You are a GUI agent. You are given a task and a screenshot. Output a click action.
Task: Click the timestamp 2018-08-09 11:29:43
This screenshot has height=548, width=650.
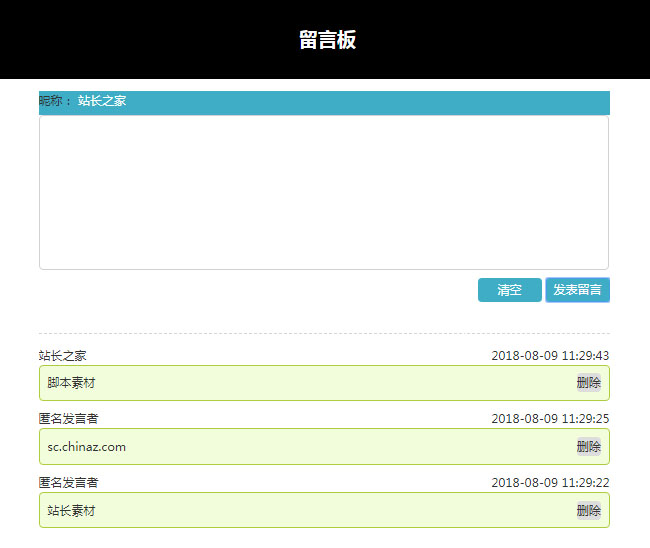(550, 355)
